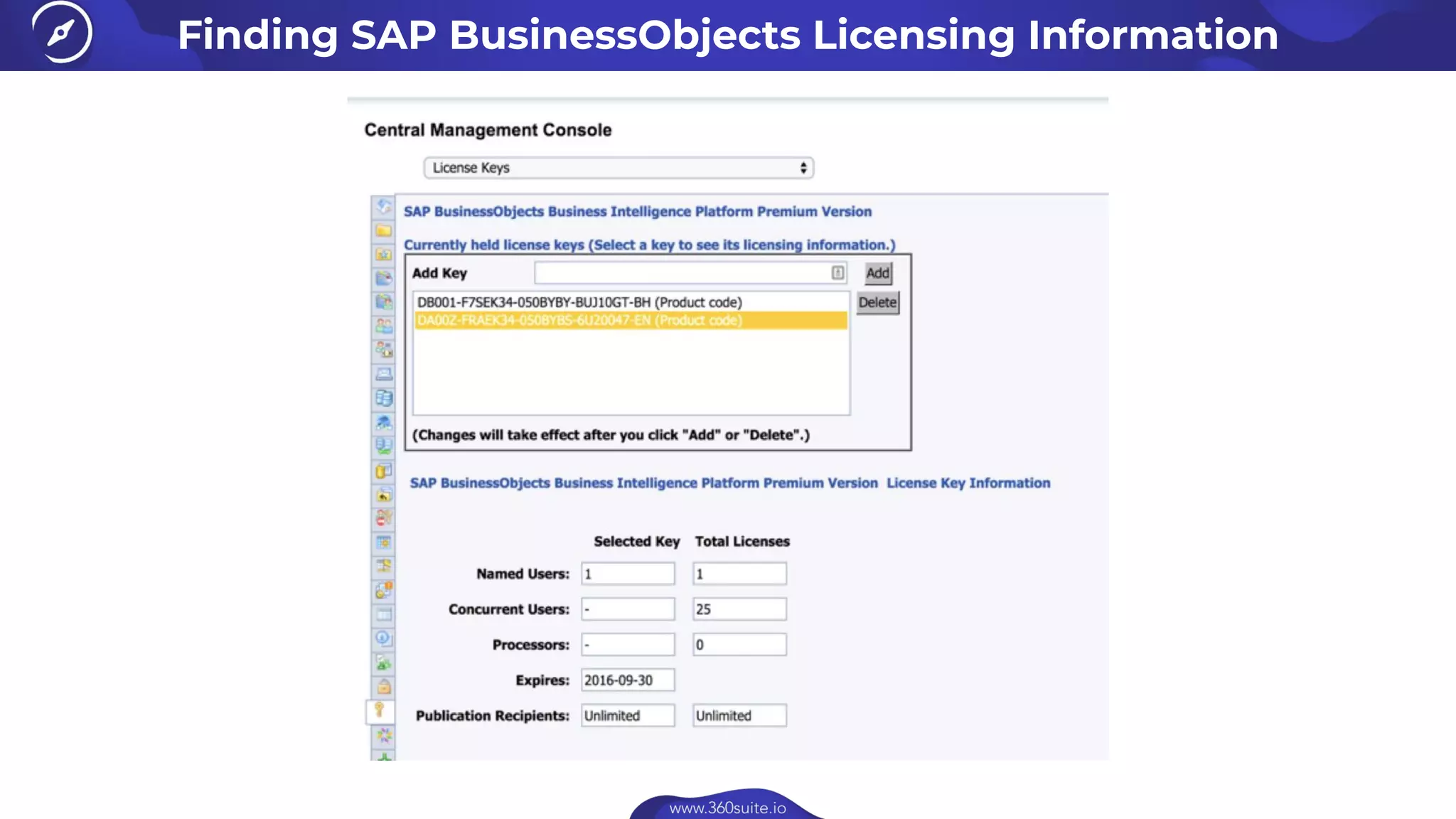Click the table-with-yellow-flag sidebar icon
This screenshot has width=1456, height=819.
click(x=384, y=567)
